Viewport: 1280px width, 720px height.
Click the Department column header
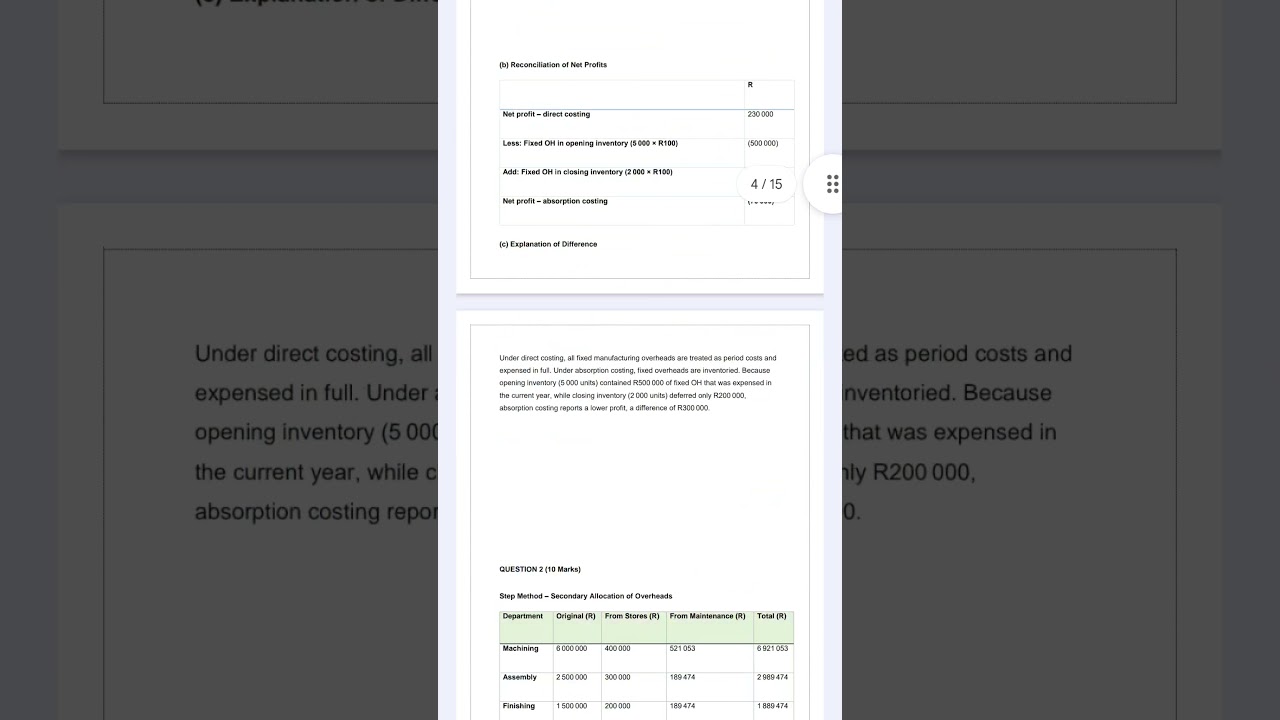tap(523, 616)
